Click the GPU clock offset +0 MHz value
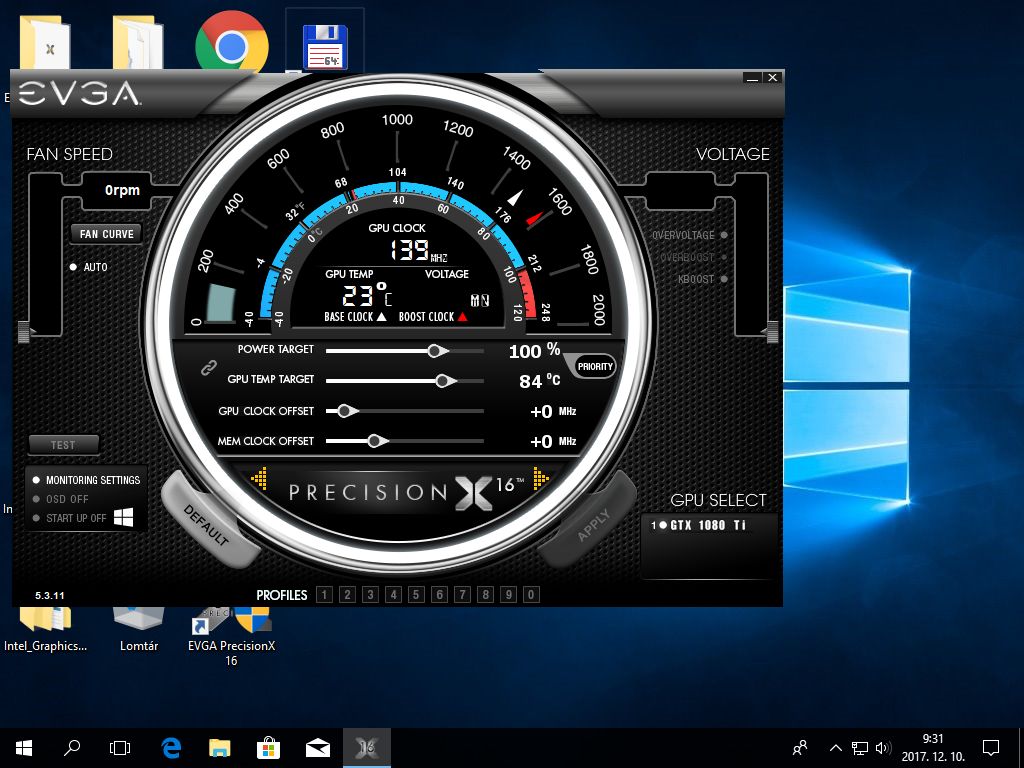 pos(553,411)
